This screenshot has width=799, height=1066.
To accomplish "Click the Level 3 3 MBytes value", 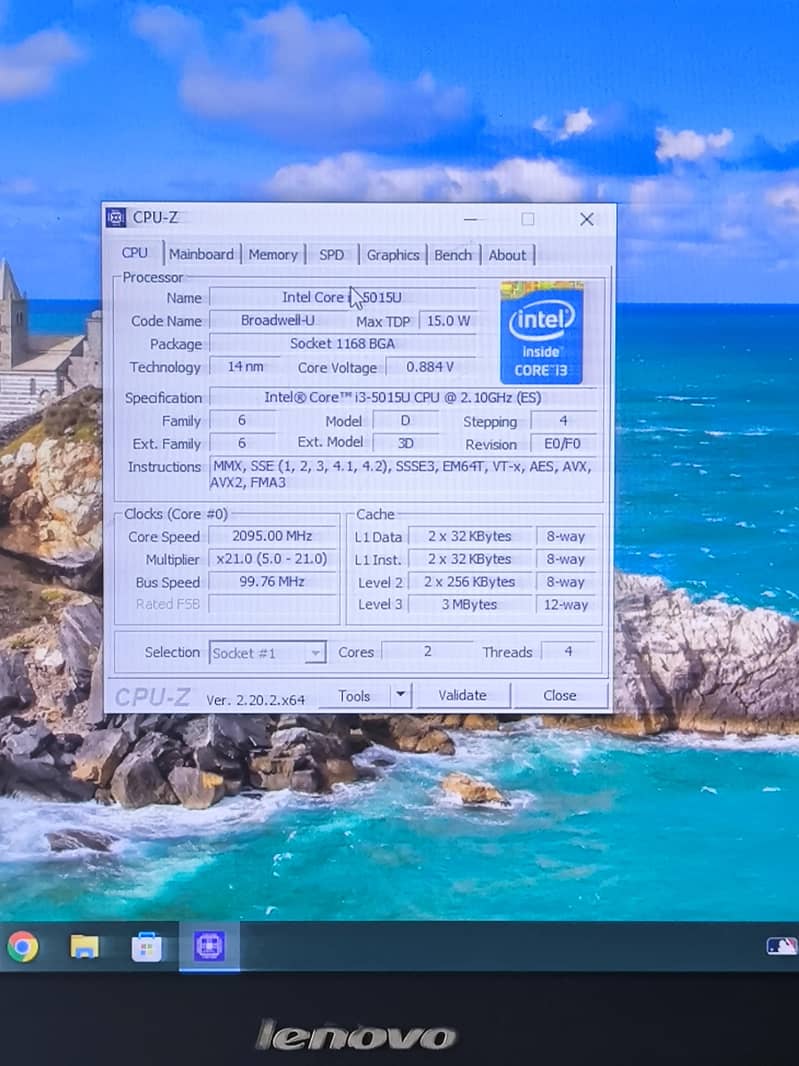I will tap(469, 604).
